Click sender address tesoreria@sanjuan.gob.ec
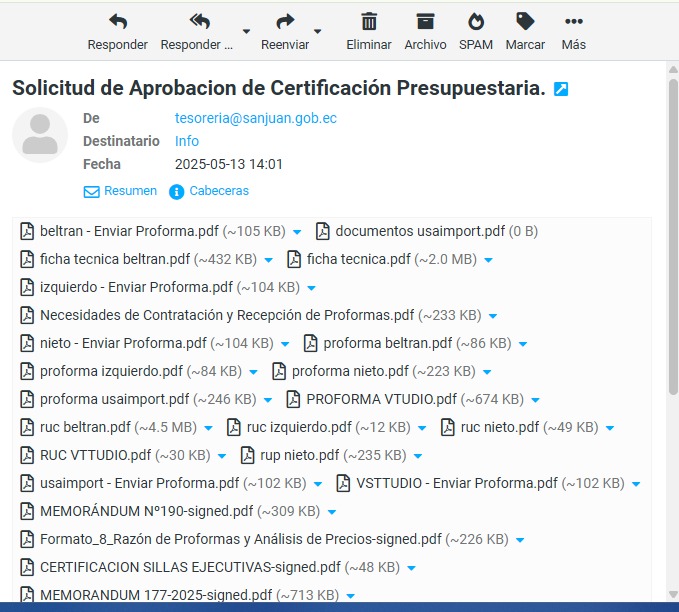 (255, 118)
